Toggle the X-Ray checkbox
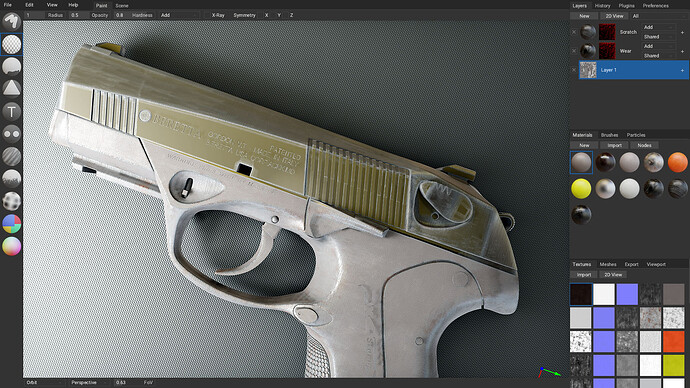 pyautogui.click(x=214, y=15)
